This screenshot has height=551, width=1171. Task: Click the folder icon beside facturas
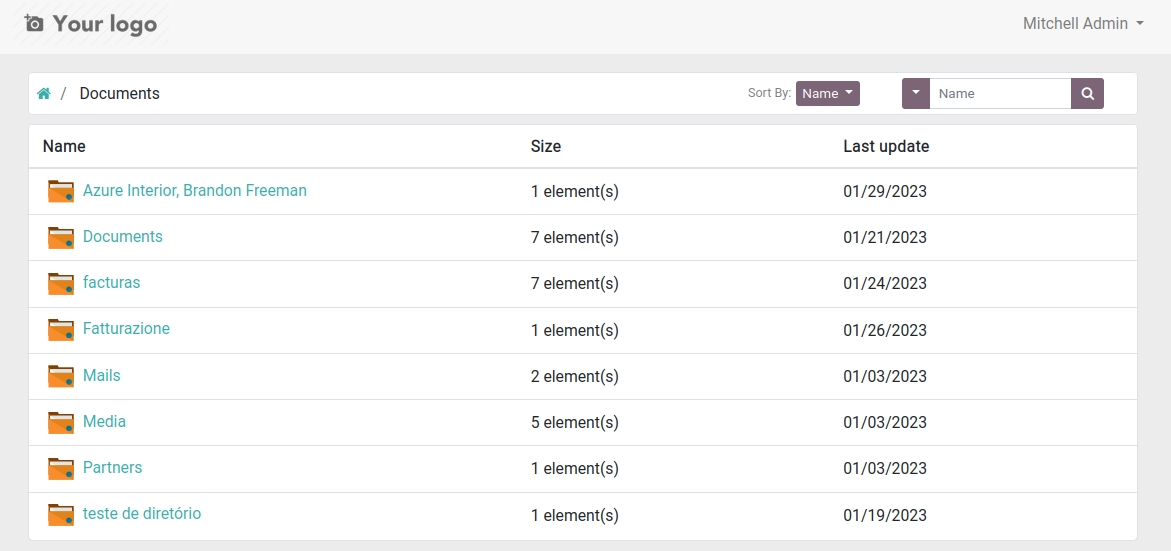pos(61,283)
